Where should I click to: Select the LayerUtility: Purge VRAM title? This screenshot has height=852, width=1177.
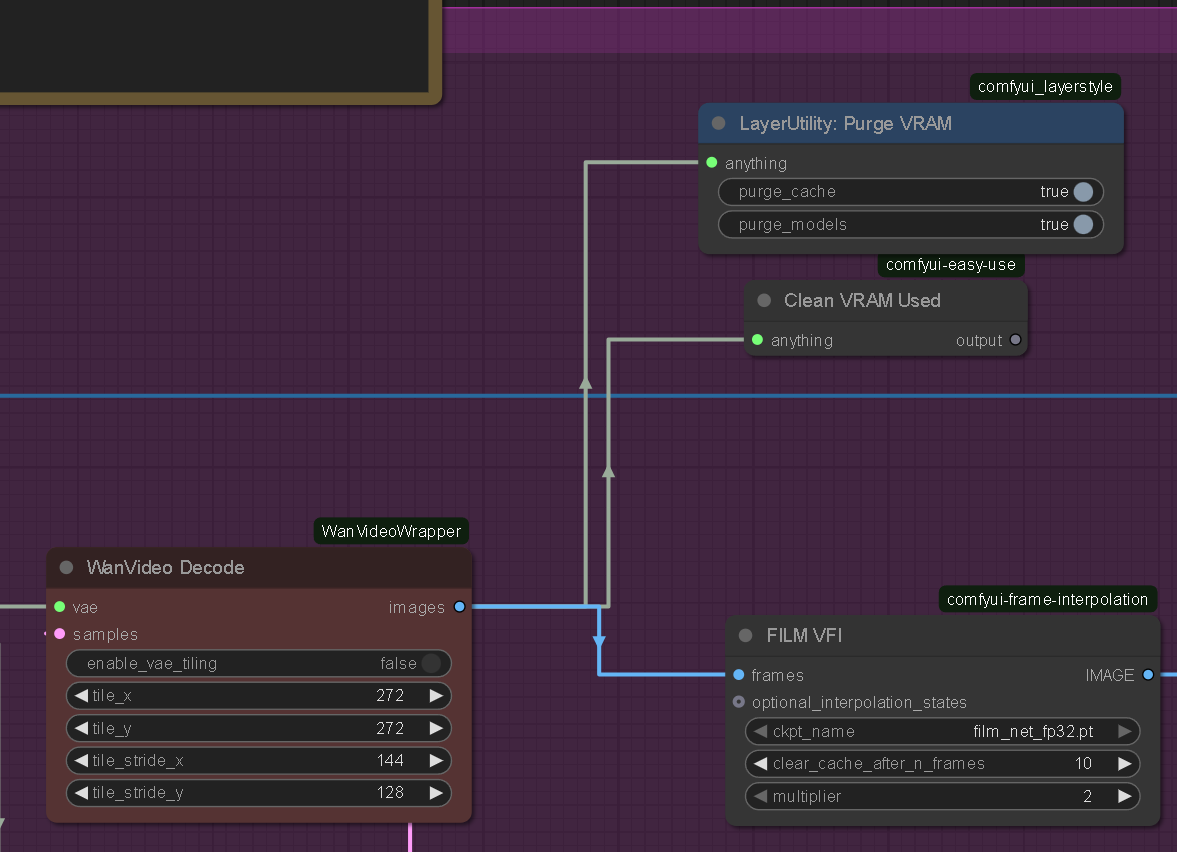(x=845, y=123)
